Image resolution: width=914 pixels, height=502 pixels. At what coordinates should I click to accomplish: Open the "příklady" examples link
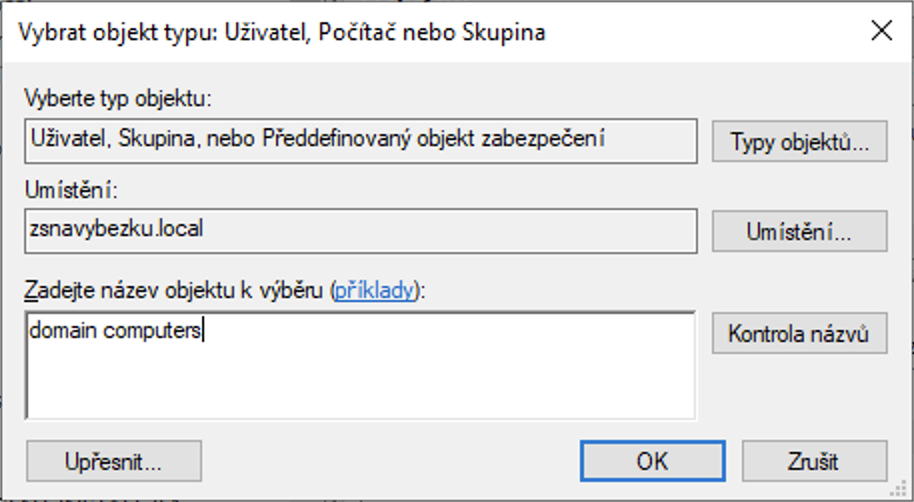373,291
